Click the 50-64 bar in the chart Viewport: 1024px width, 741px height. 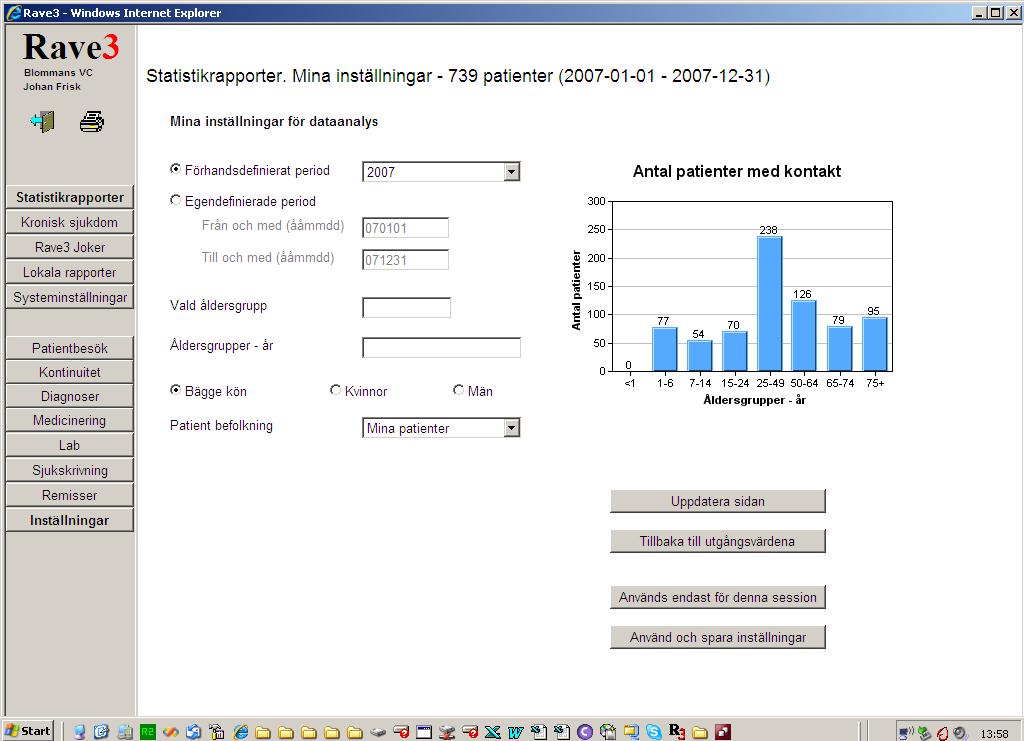[x=804, y=336]
